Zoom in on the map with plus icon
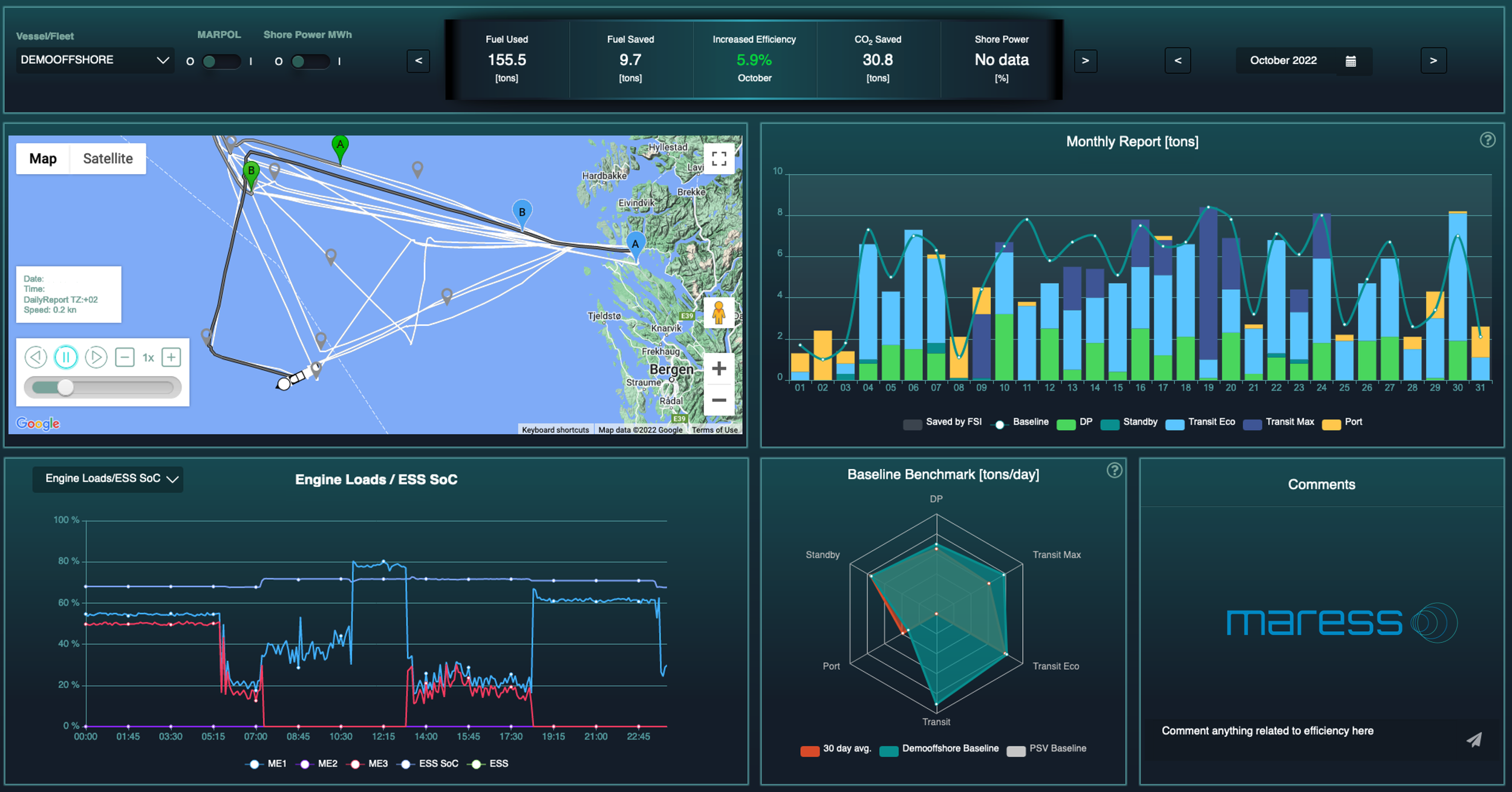The height and width of the screenshot is (792, 1512). coord(719,368)
